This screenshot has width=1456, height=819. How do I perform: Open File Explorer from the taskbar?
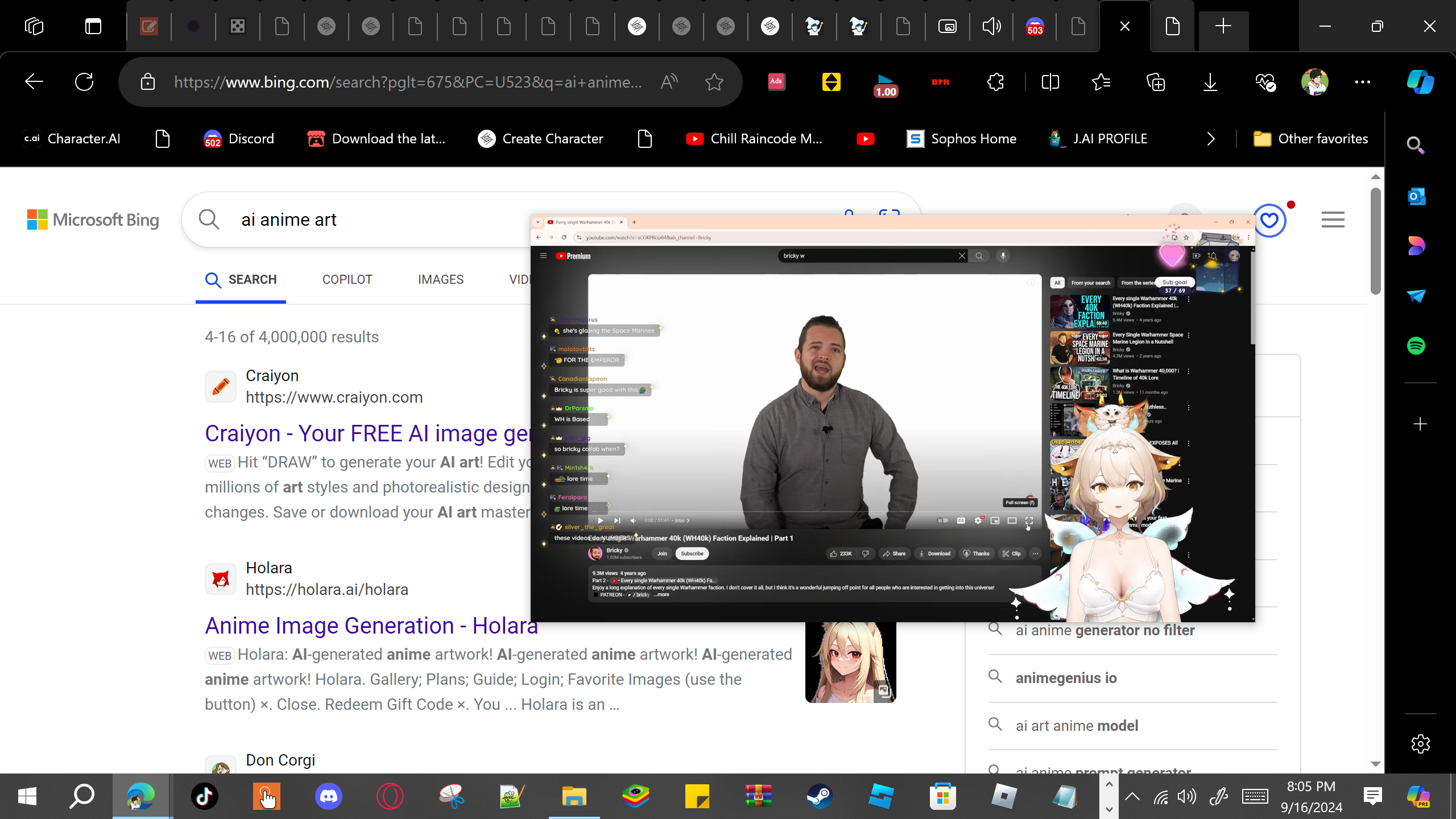[574, 796]
